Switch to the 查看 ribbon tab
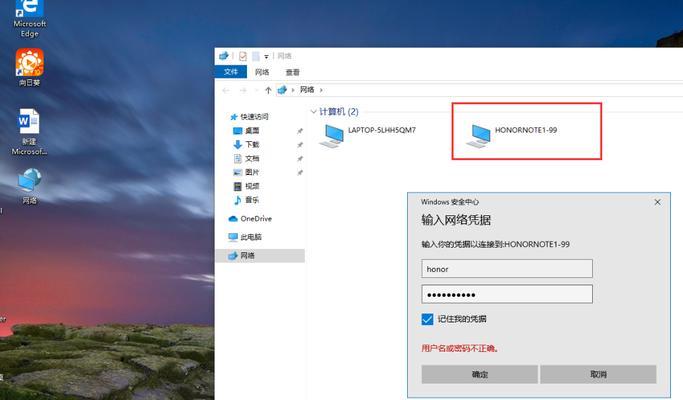 tap(292, 72)
